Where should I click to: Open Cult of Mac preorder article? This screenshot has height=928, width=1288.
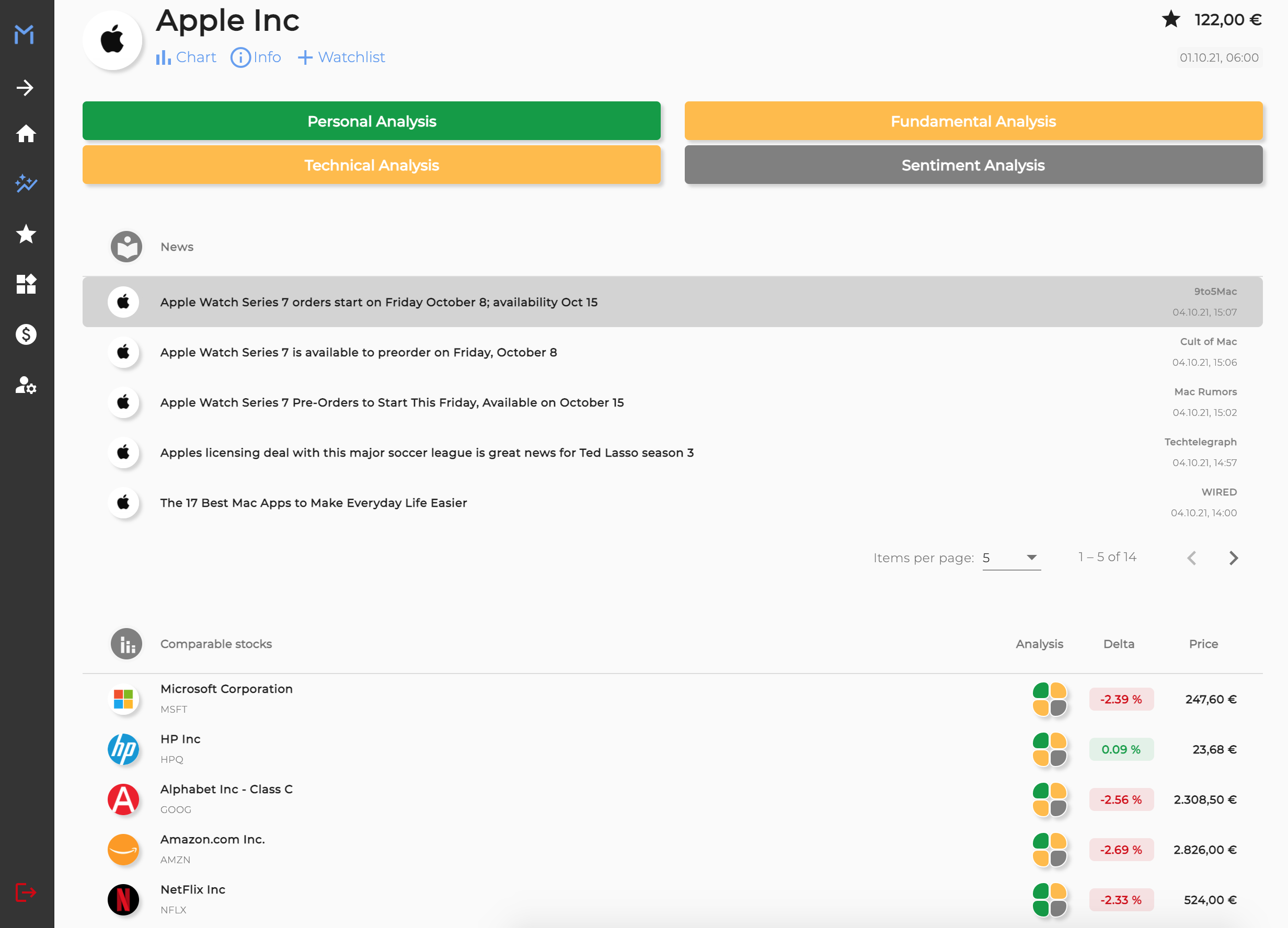672,352
